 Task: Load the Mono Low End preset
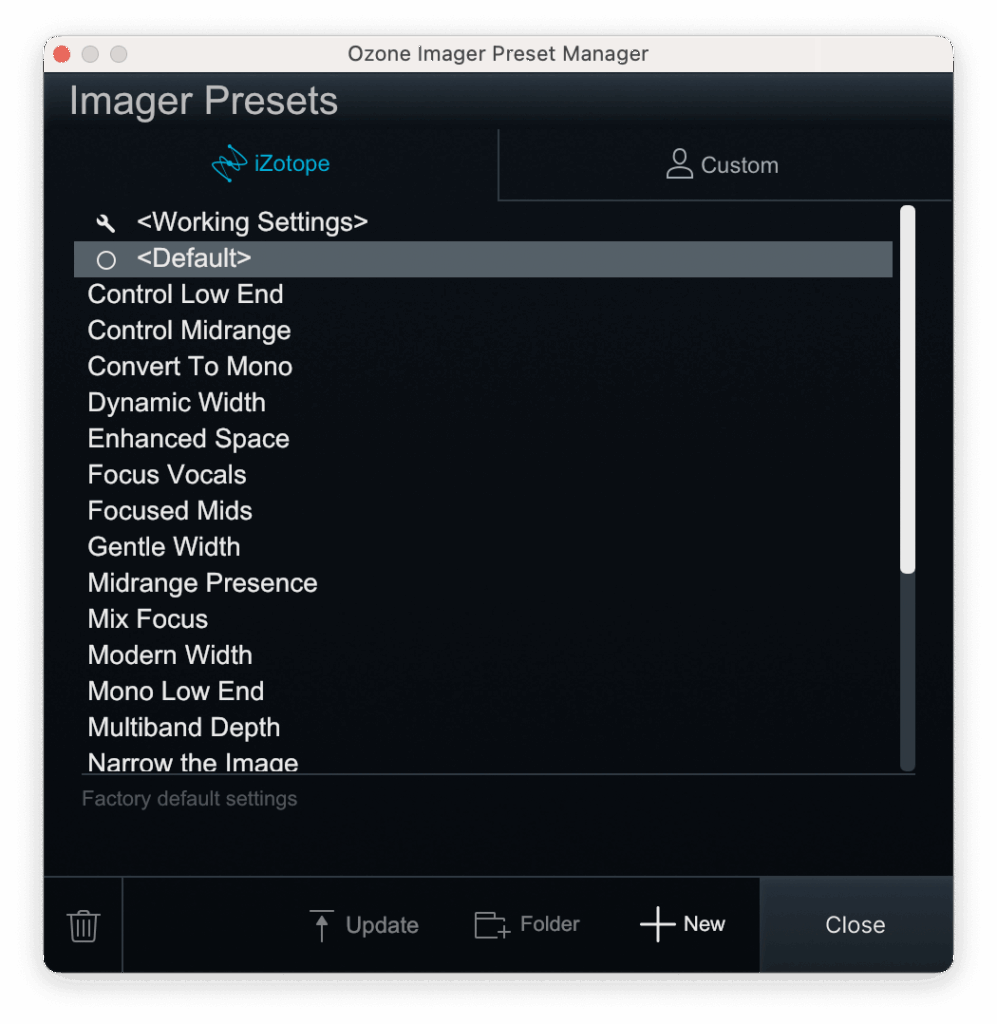tap(176, 691)
